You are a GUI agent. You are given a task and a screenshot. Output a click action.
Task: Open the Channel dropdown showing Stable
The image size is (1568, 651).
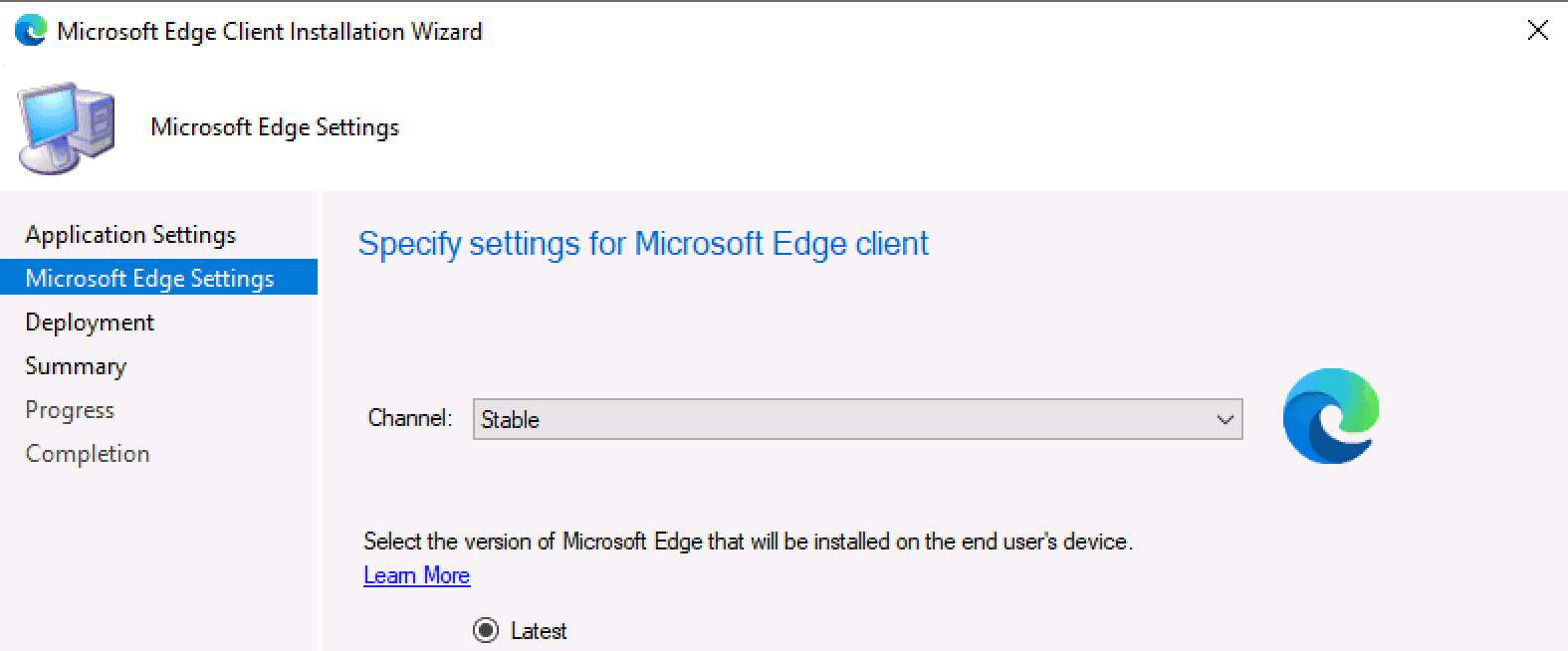pyautogui.click(x=857, y=419)
